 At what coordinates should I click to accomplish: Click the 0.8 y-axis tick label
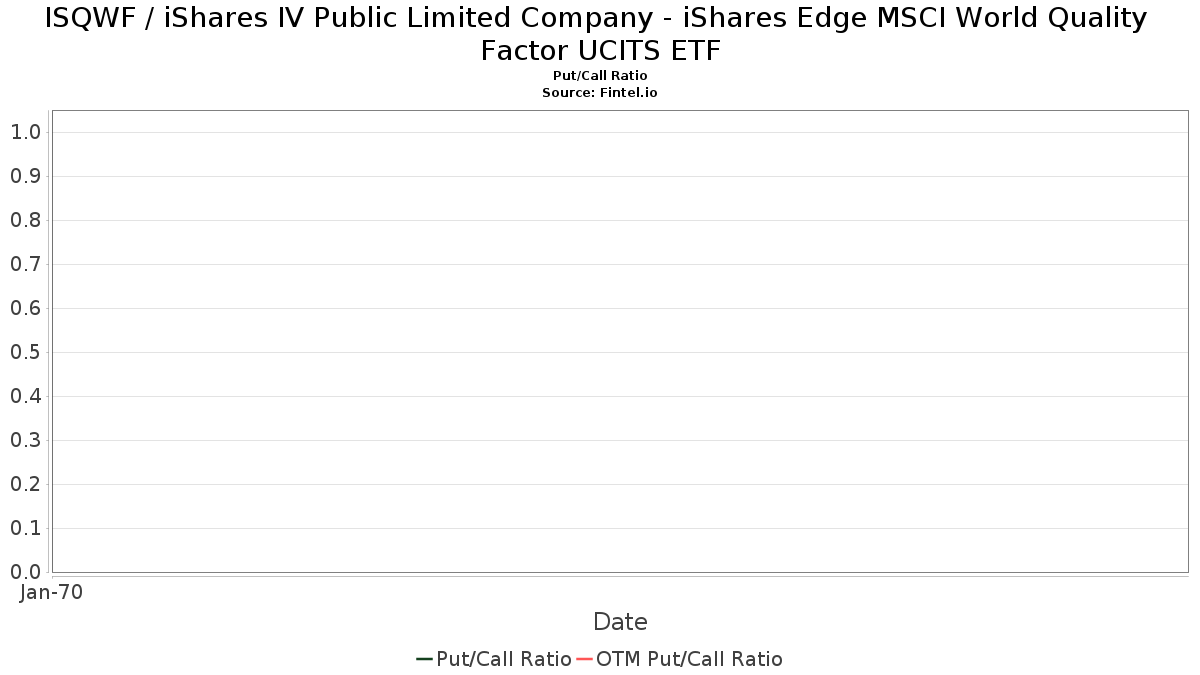pos(25,220)
